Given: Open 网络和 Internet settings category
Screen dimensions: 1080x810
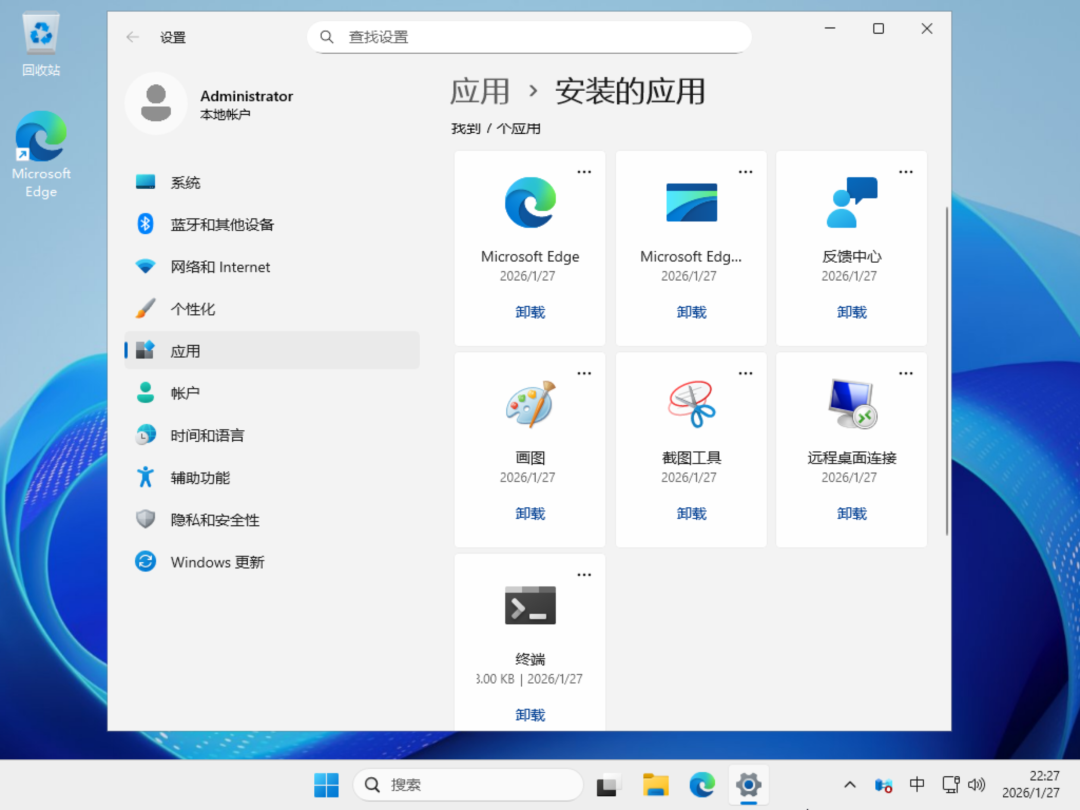Looking at the screenshot, I should tap(272, 267).
